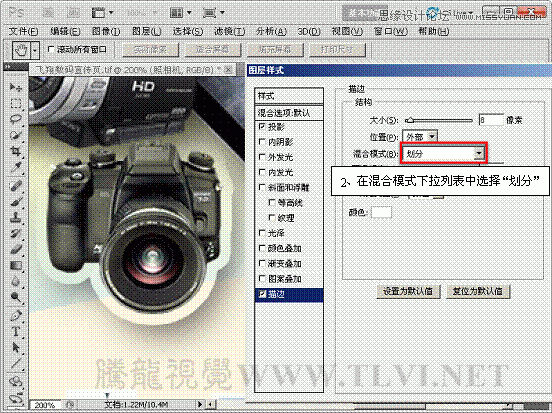552x413 pixels.
Task: Collapse the tools panel via double arrow
Action: click(x=8, y=66)
